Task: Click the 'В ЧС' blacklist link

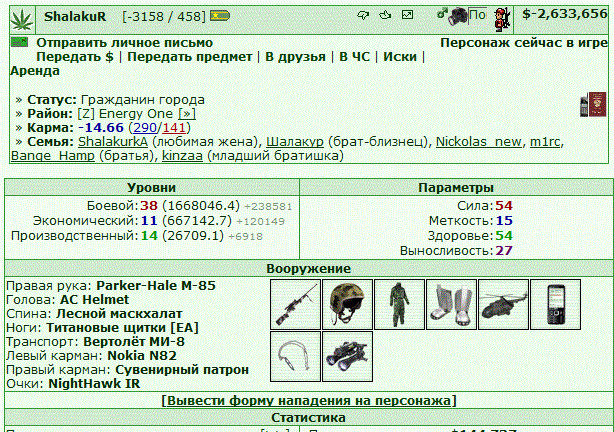Action: [x=354, y=57]
